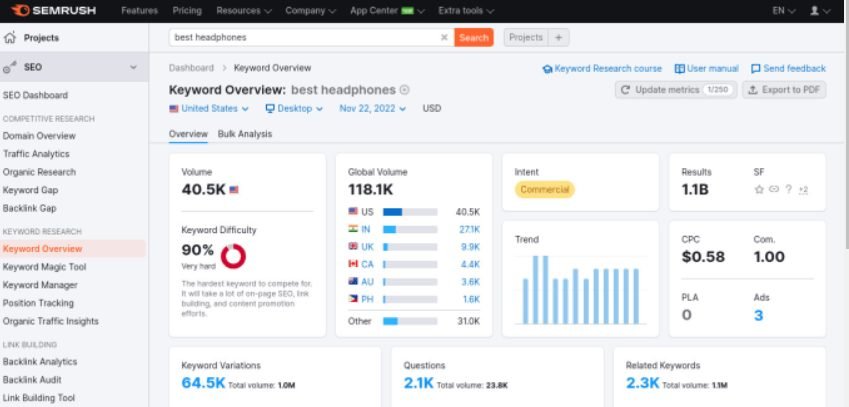Clear the search field with X icon
The image size is (849, 407).
pyautogui.click(x=444, y=37)
